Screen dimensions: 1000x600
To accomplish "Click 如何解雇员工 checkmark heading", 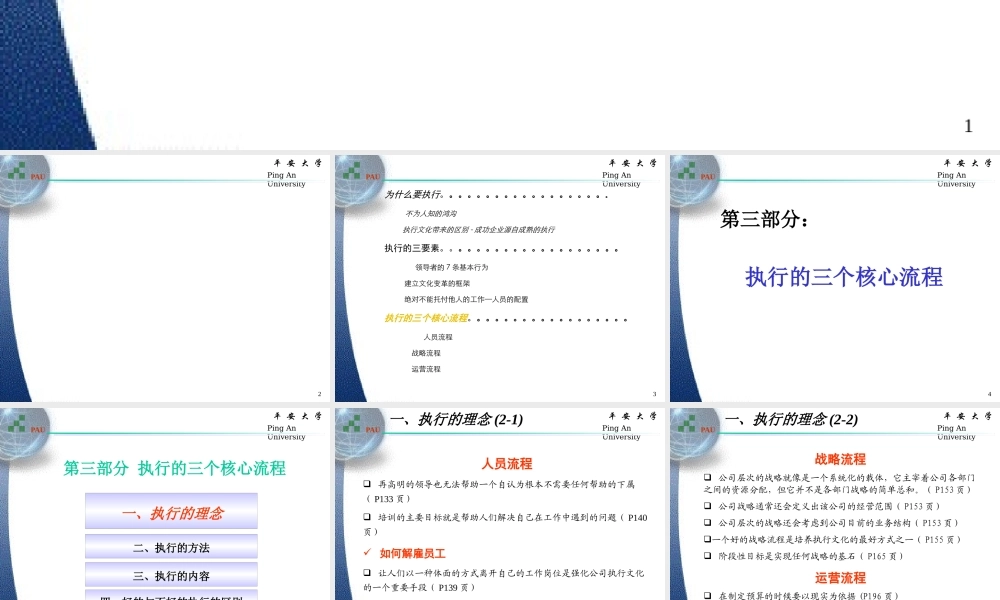I will click(412, 553).
